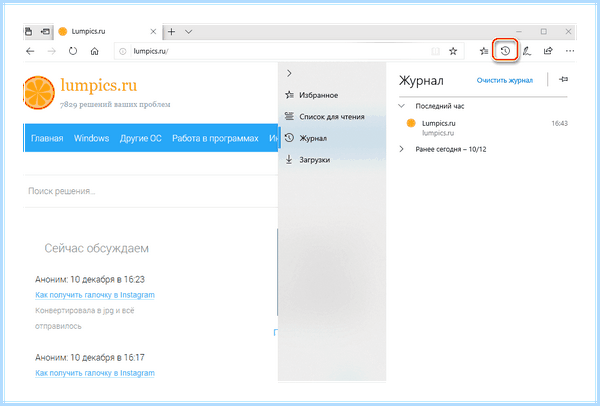Viewport: 600px width, 406px height.
Task: Click 16:43 timestamp in history
Action: click(x=559, y=123)
